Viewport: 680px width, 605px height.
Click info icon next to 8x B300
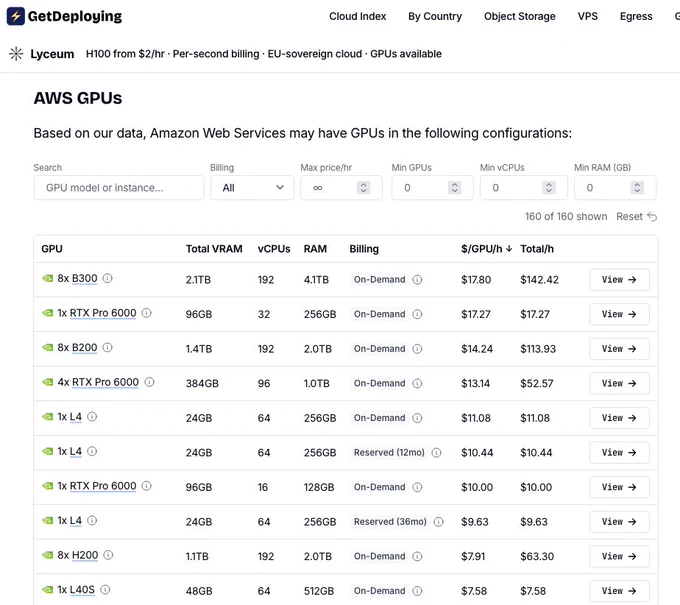108,278
